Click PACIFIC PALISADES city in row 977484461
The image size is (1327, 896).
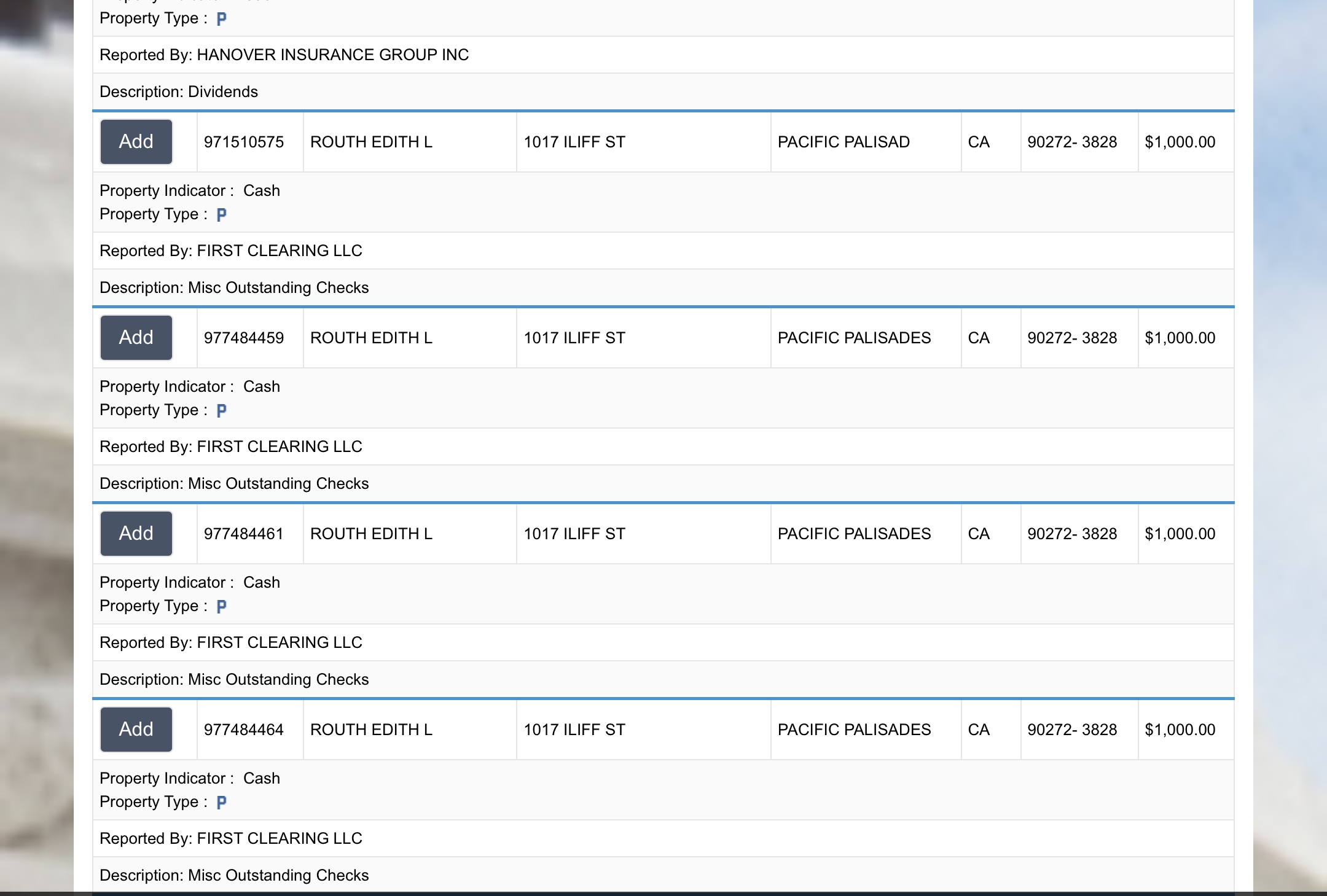[x=854, y=534]
